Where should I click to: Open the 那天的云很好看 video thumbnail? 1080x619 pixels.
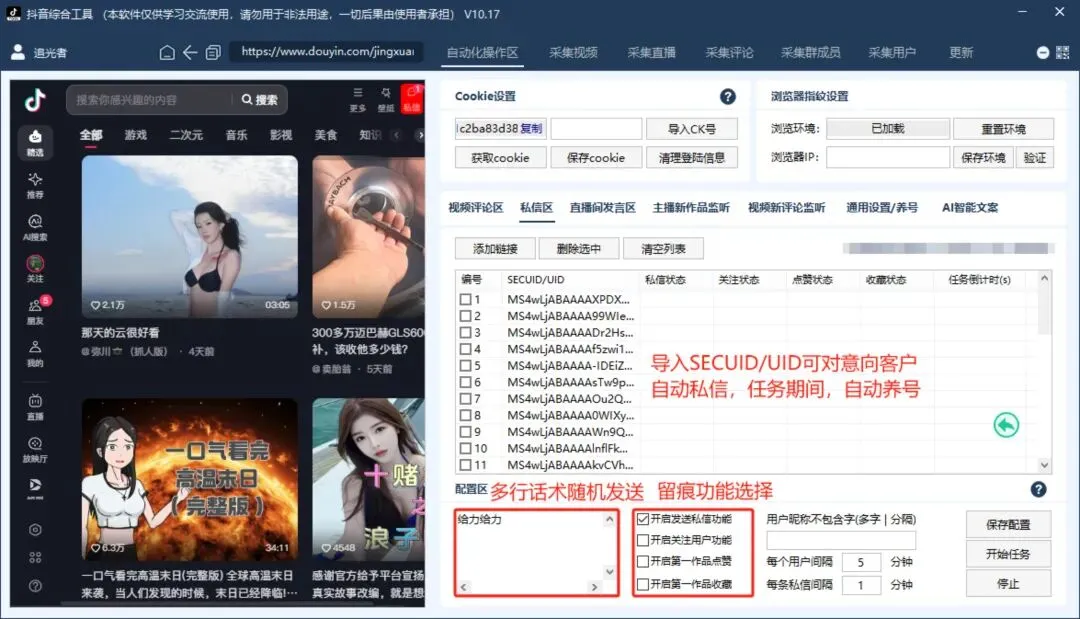pyautogui.click(x=189, y=236)
